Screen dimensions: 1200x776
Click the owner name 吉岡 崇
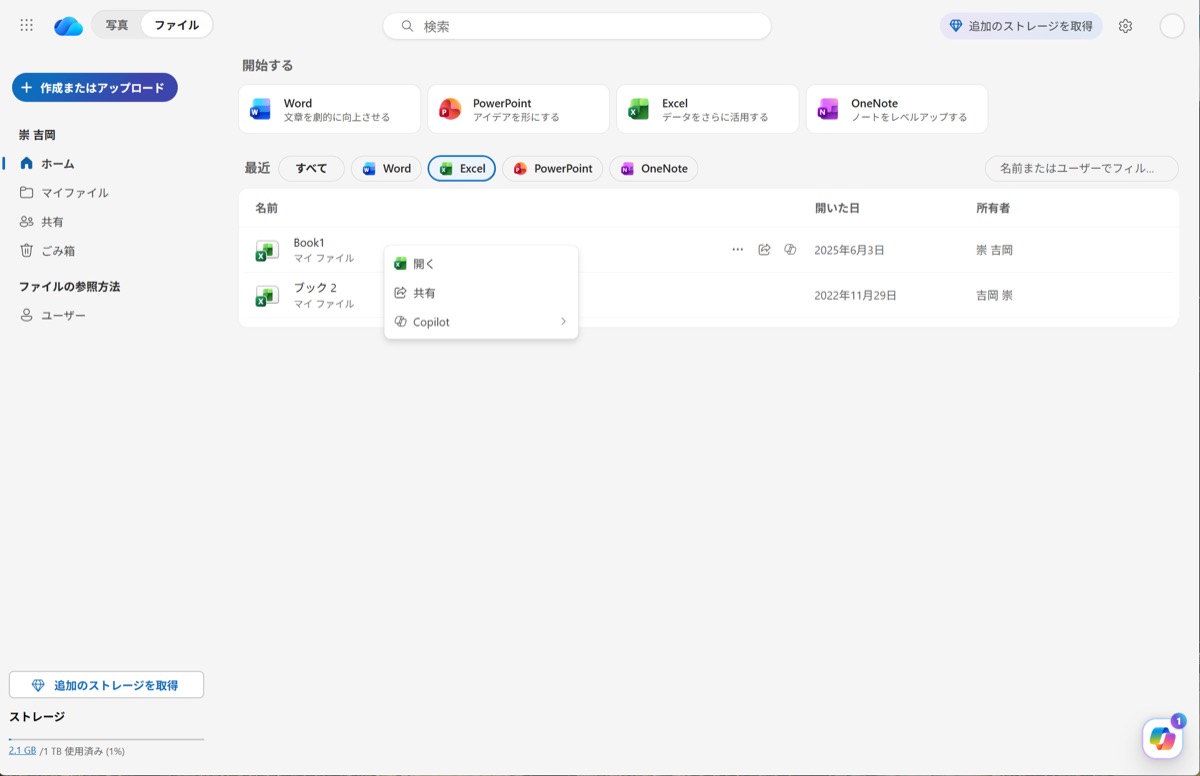994,295
